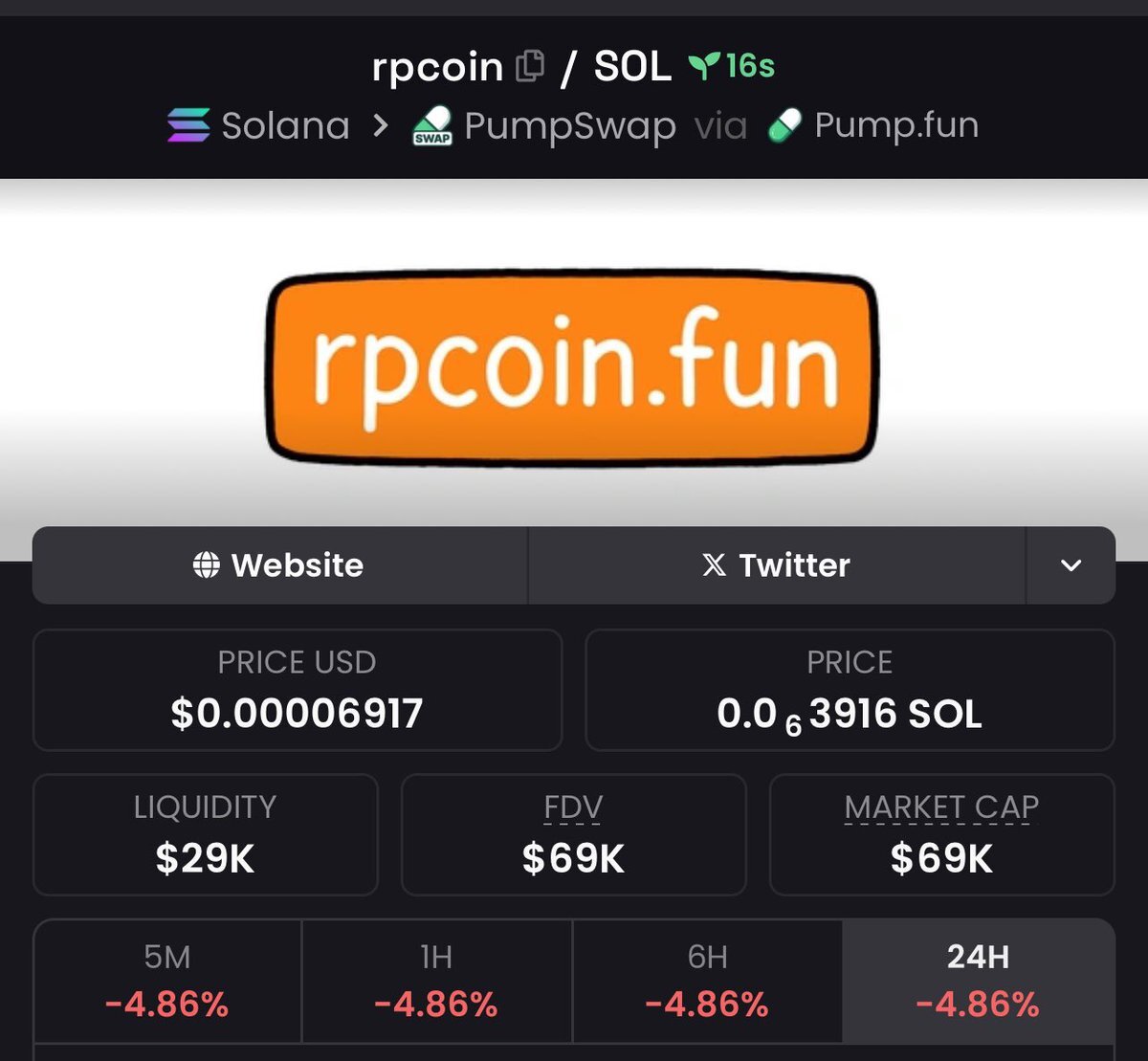Click the globe icon on Website button
Image resolution: width=1148 pixels, height=1061 pixels.
click(x=206, y=565)
